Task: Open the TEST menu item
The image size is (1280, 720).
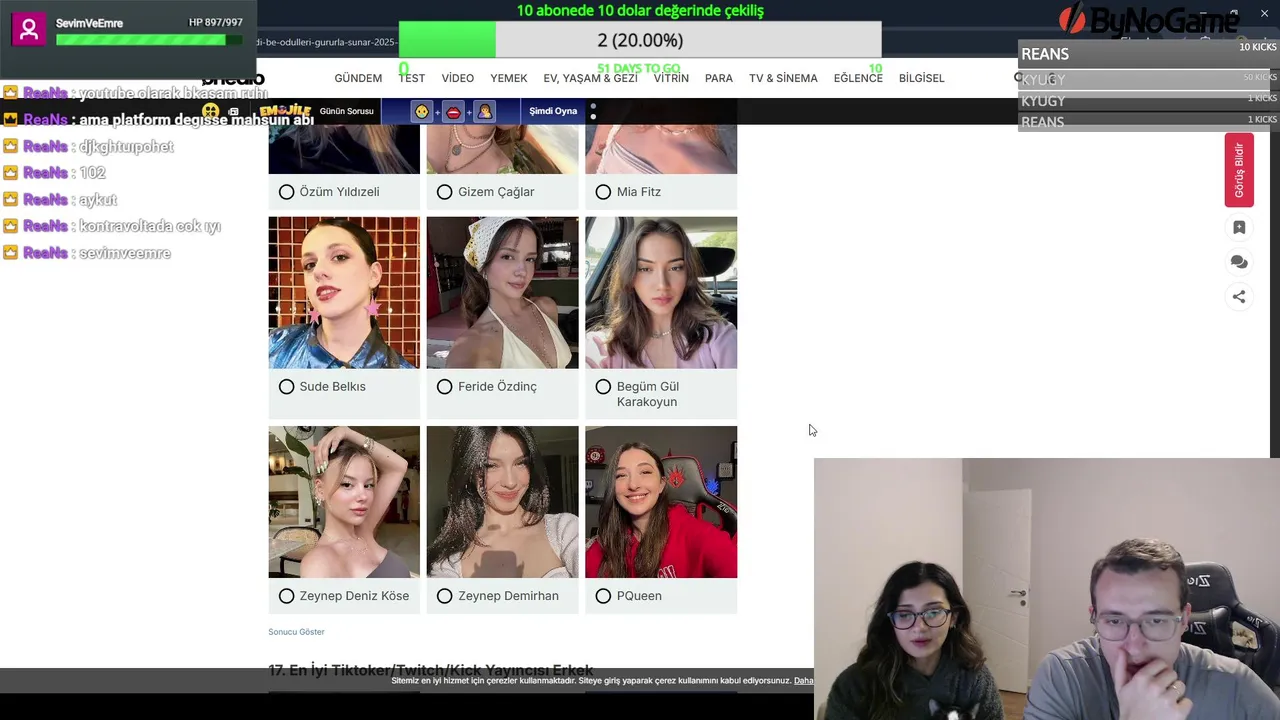Action: tap(412, 78)
